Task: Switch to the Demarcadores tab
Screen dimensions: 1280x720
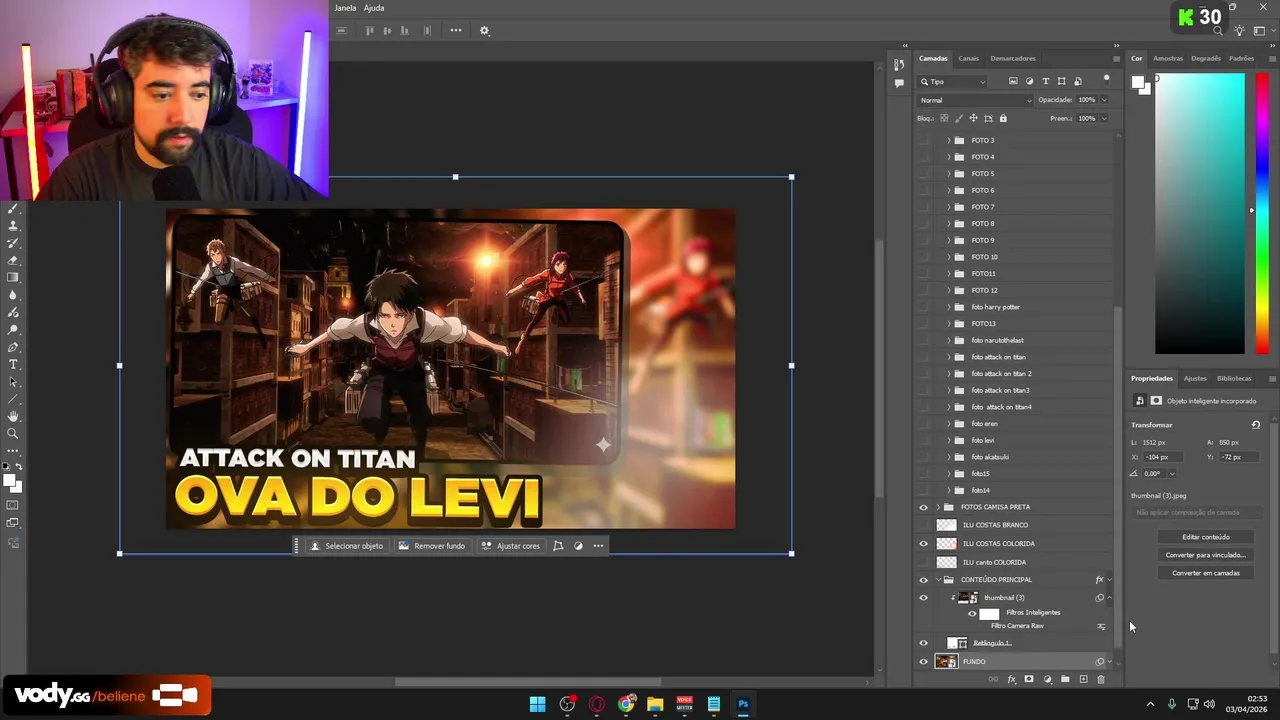Action: point(1013,58)
